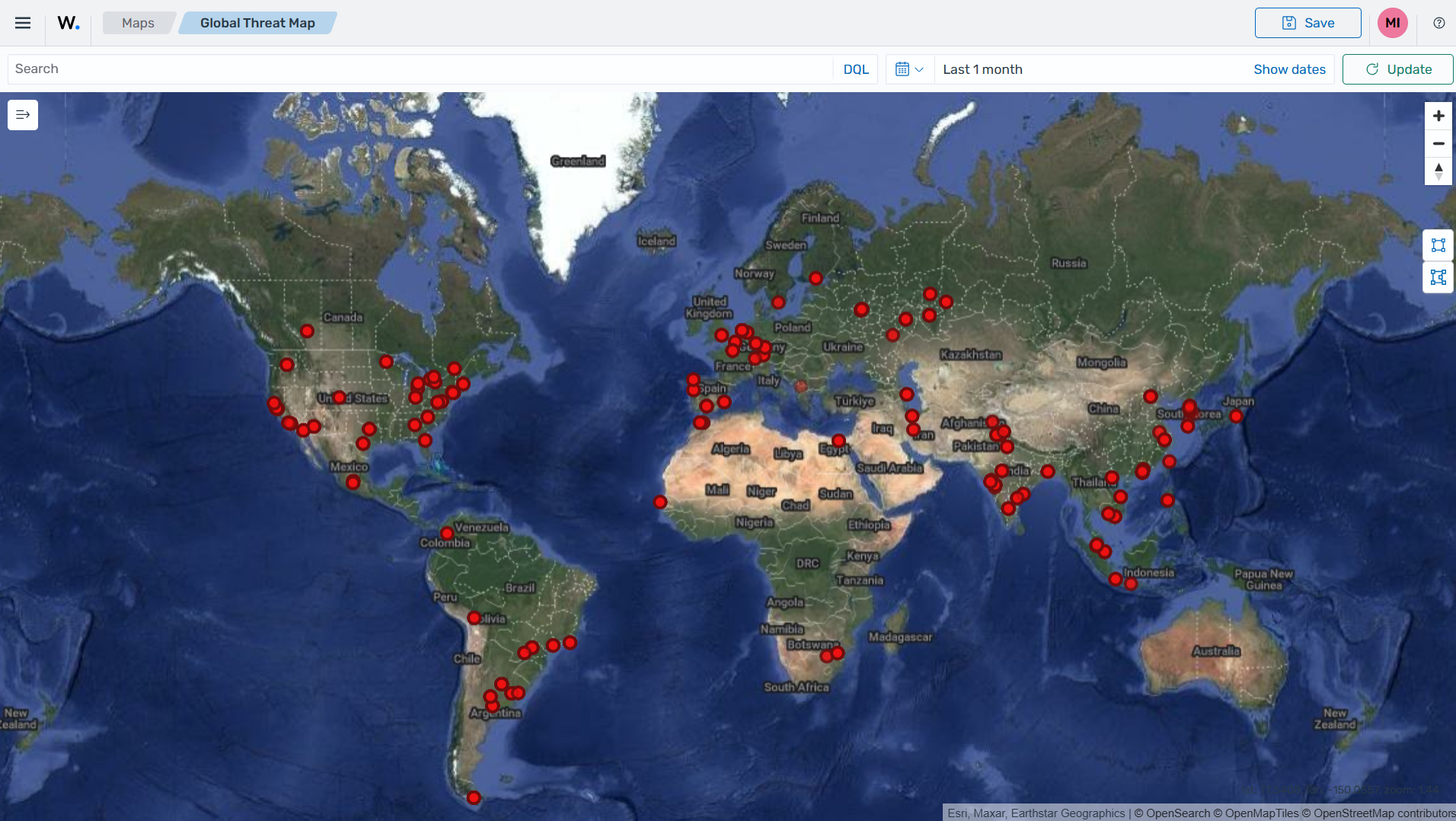Click the Update button to refresh results
The image size is (1456, 821).
(x=1397, y=69)
